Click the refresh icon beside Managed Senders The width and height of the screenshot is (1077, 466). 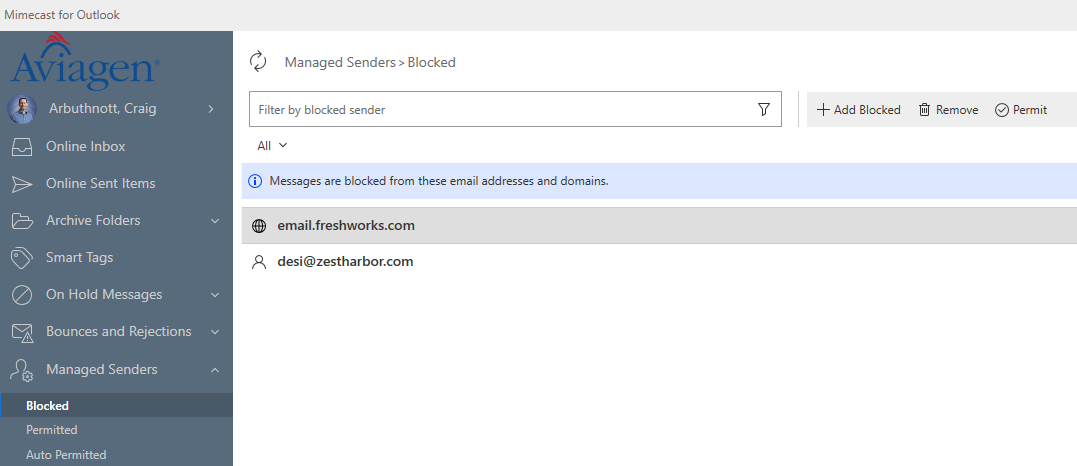point(258,62)
